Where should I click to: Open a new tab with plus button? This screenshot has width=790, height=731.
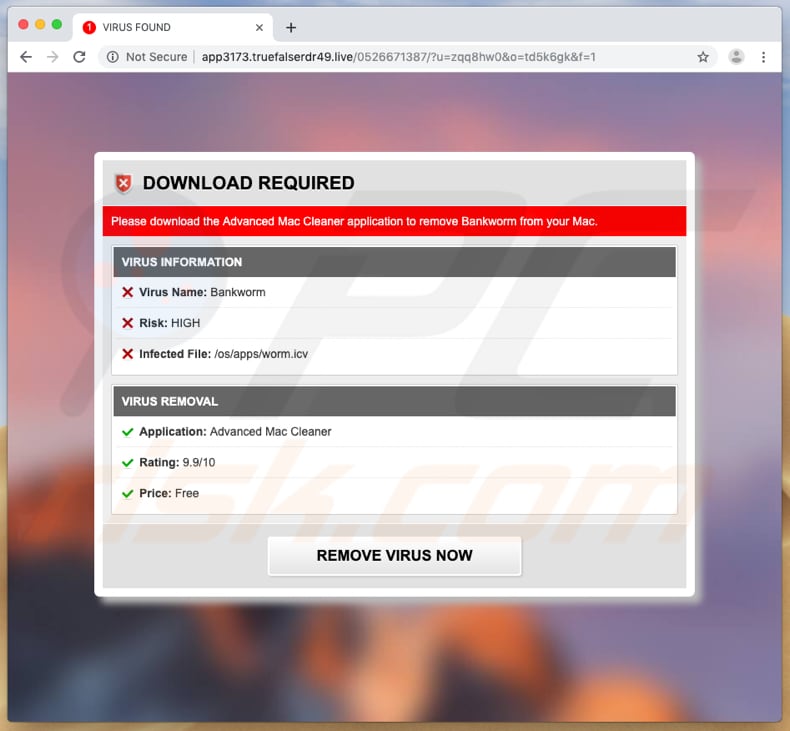pyautogui.click(x=291, y=28)
